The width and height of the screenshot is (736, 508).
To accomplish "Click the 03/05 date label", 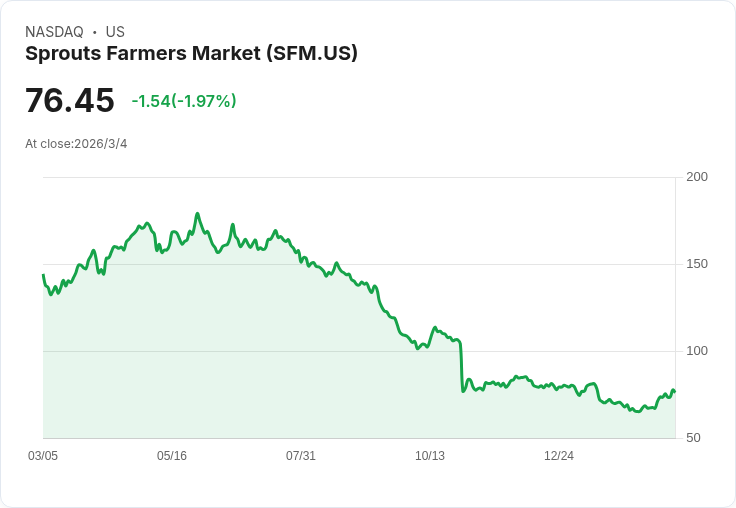I will coord(43,456).
